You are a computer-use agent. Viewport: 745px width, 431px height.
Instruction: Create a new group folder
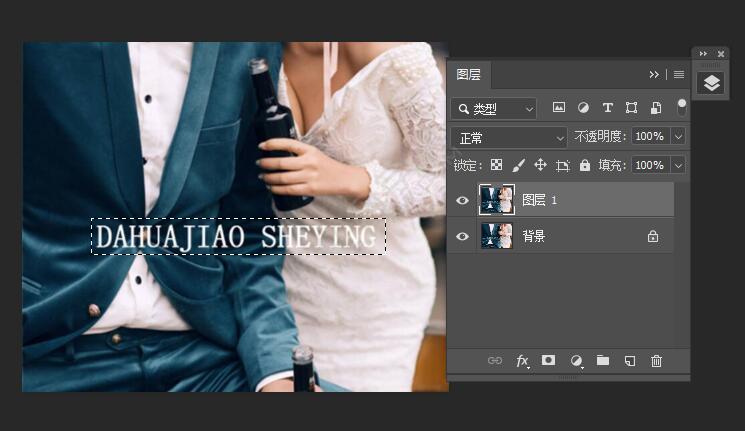point(603,360)
